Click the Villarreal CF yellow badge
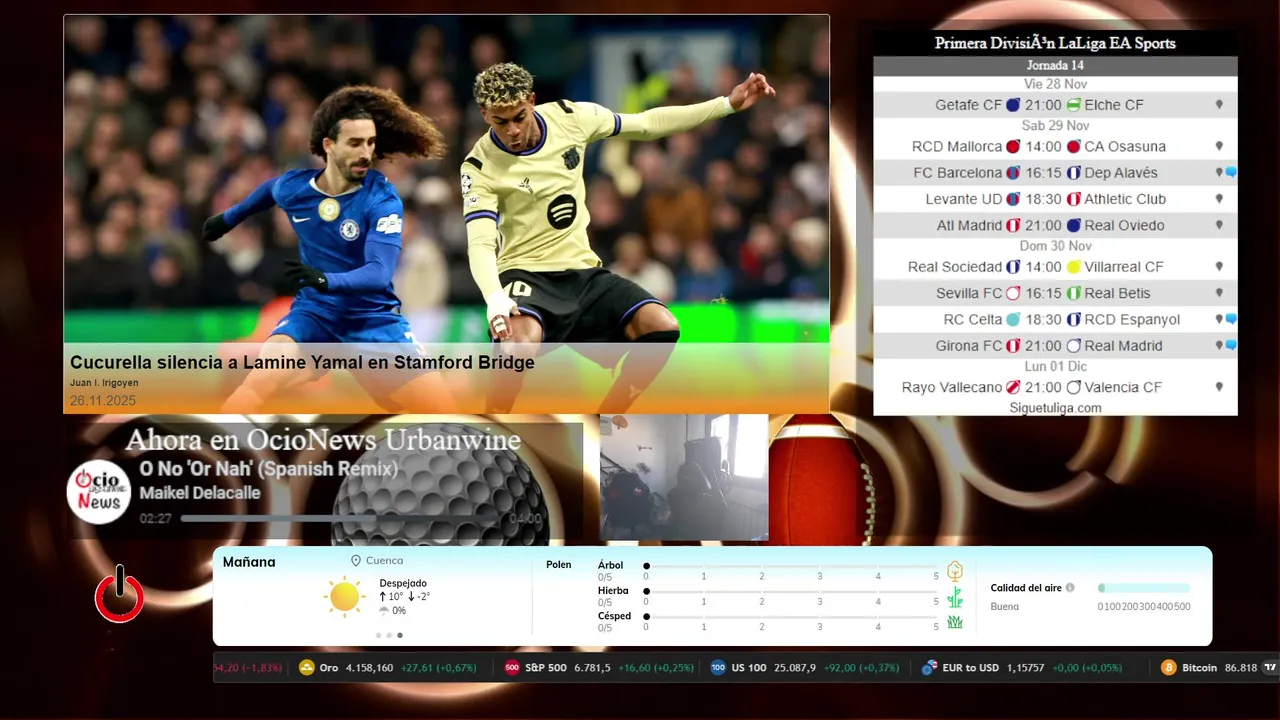The height and width of the screenshot is (720, 1280). [x=1073, y=267]
